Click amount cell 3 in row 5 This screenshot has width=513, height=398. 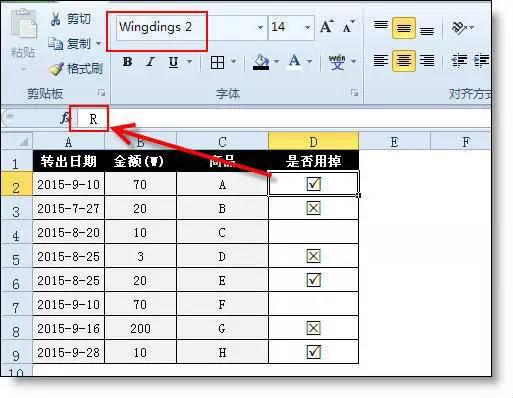click(x=140, y=256)
